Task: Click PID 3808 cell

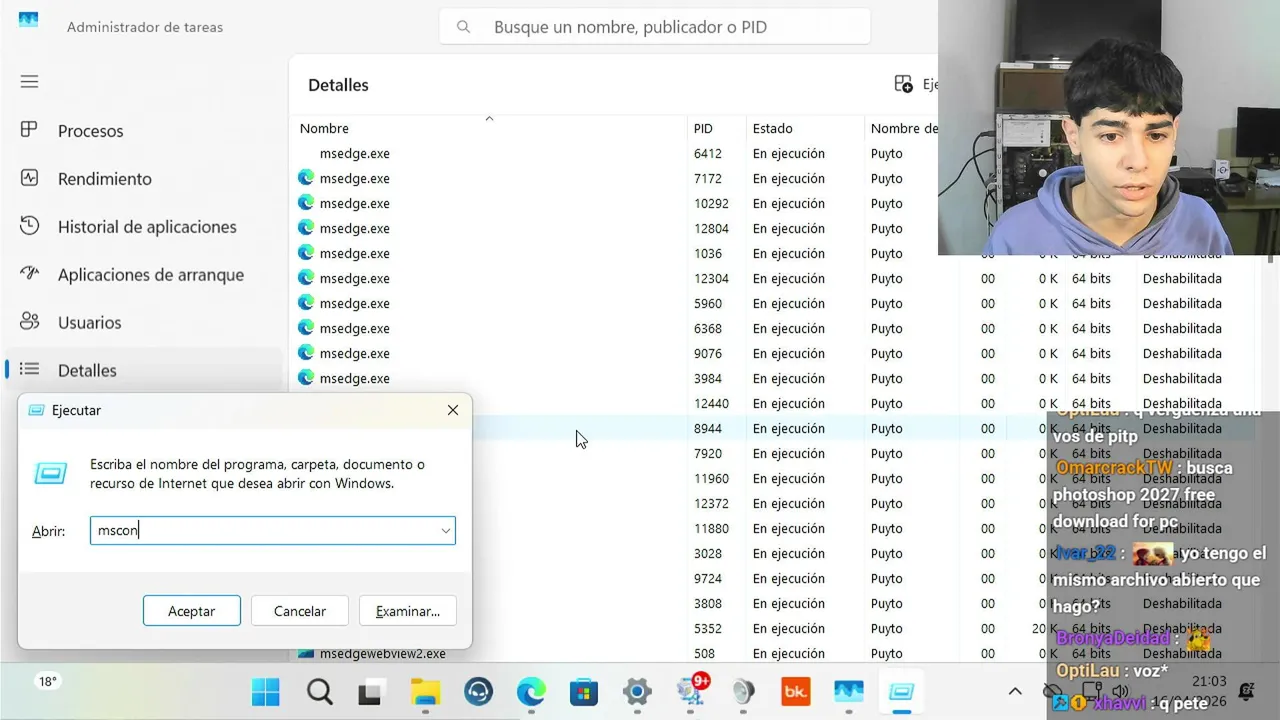Action: [708, 603]
